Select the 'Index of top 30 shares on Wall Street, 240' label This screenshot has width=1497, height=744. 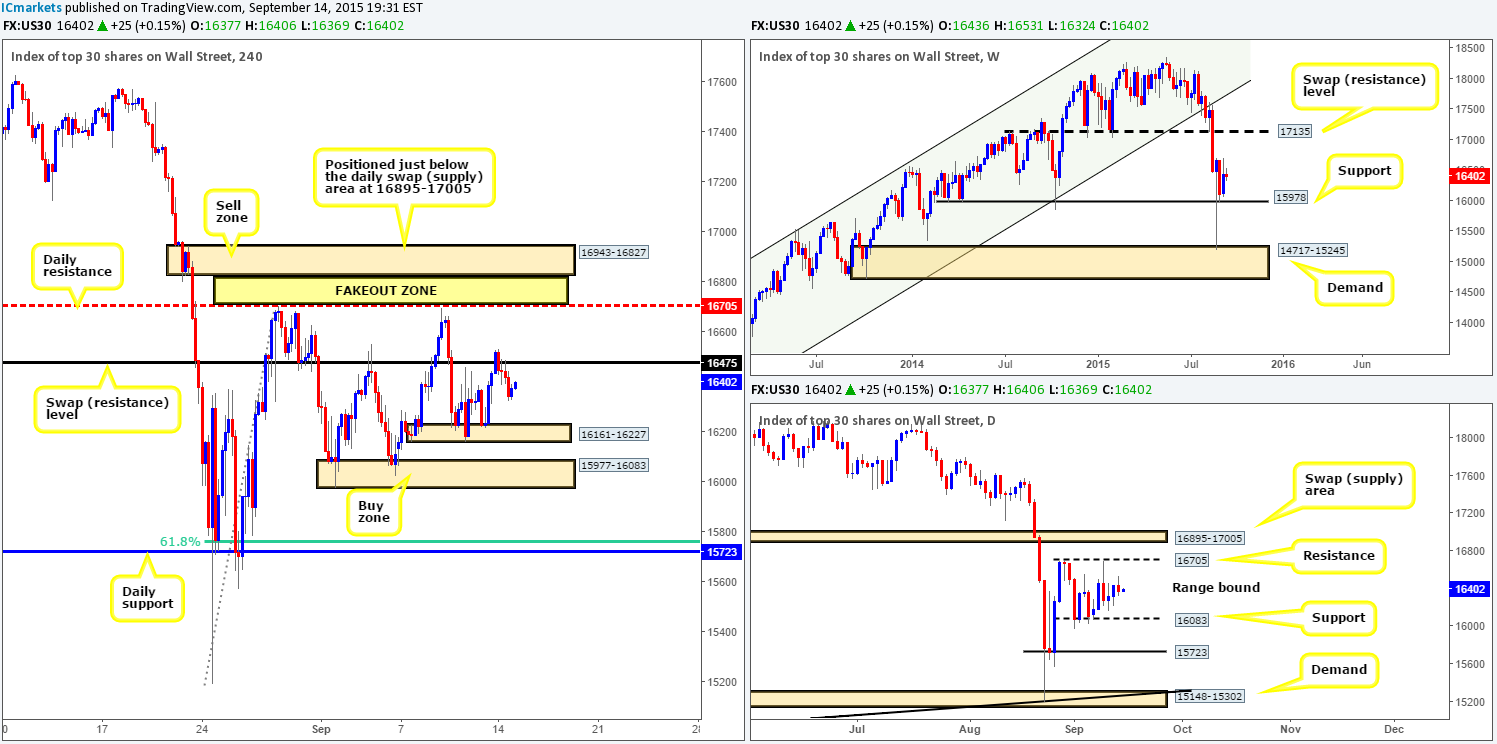tap(137, 57)
